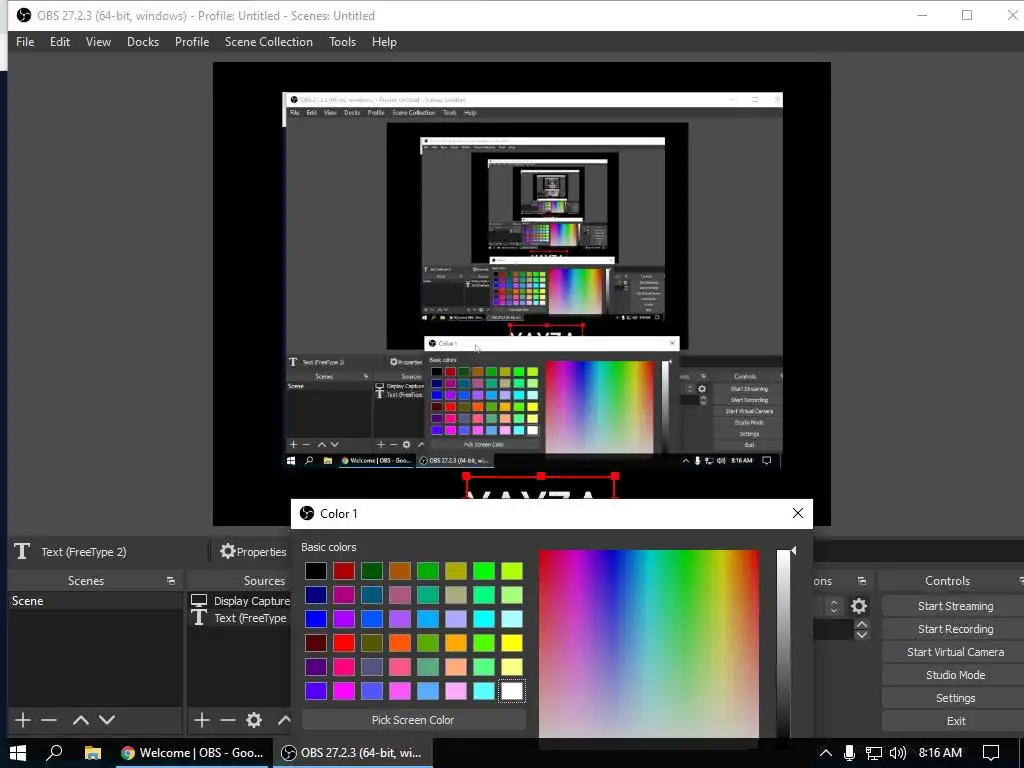Switch to the Welcome | OBS Chrome taskbar window
The image size is (1024, 768).
click(193, 753)
